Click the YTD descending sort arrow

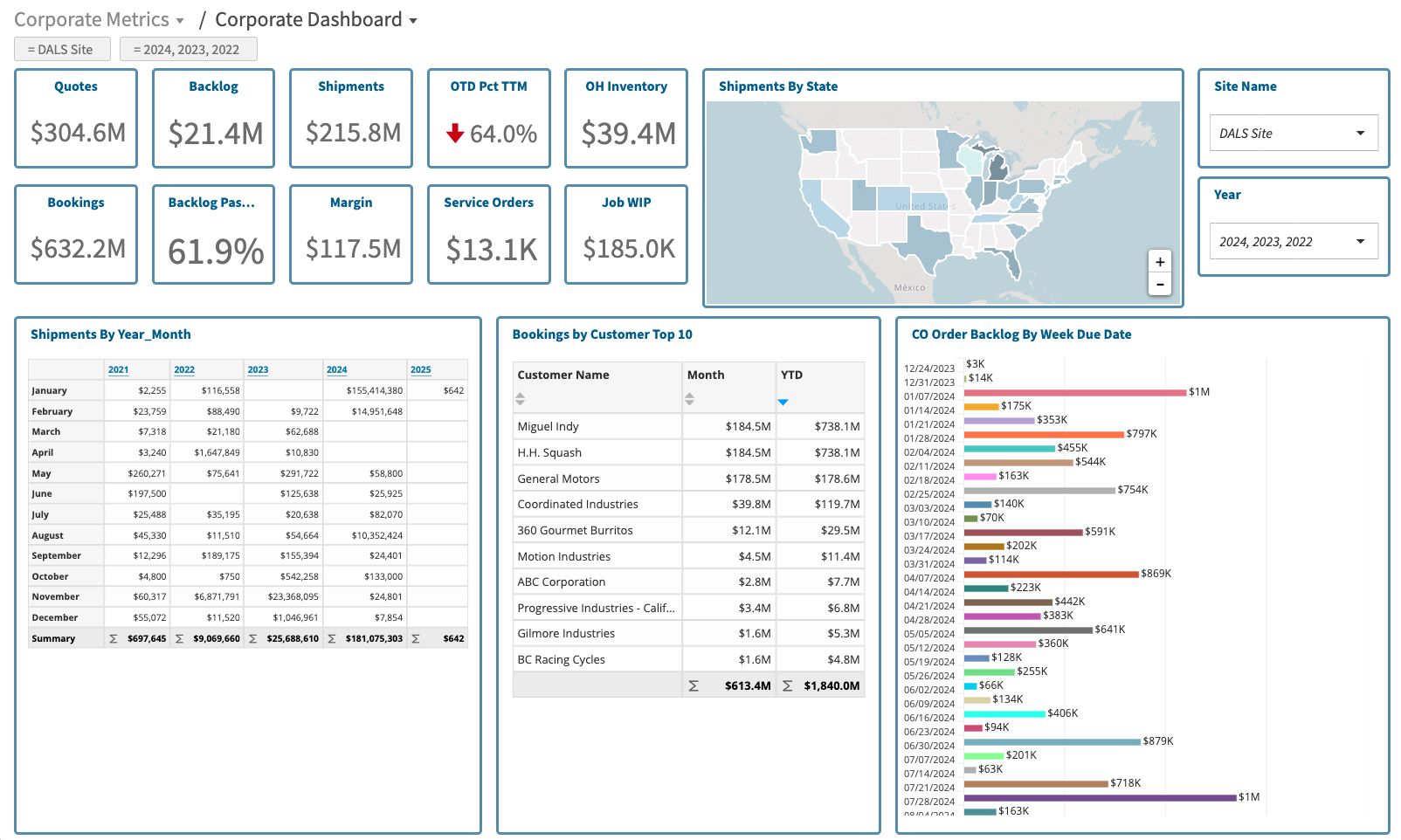pos(783,402)
